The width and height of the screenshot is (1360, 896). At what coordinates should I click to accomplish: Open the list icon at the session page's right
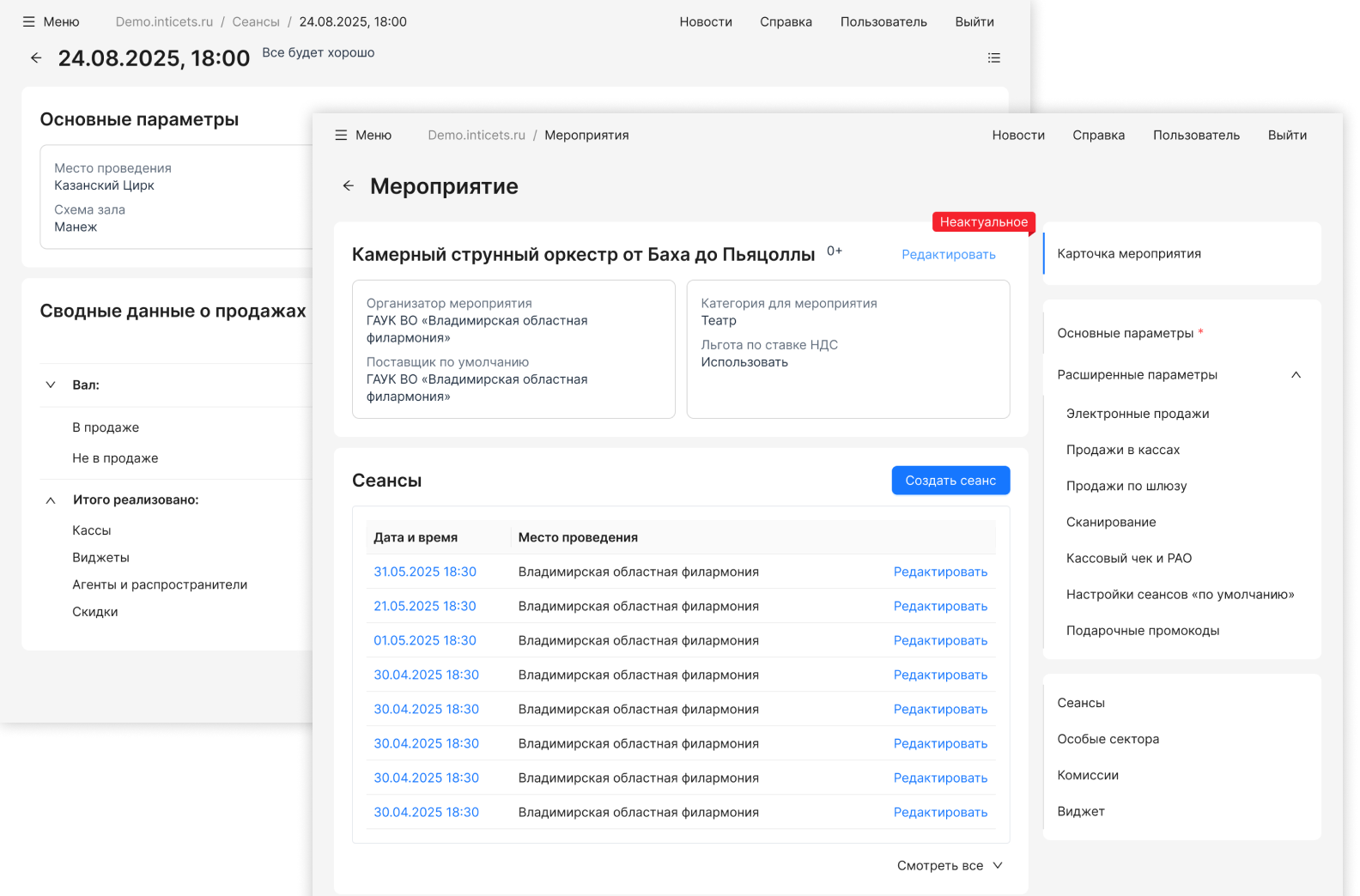(993, 58)
